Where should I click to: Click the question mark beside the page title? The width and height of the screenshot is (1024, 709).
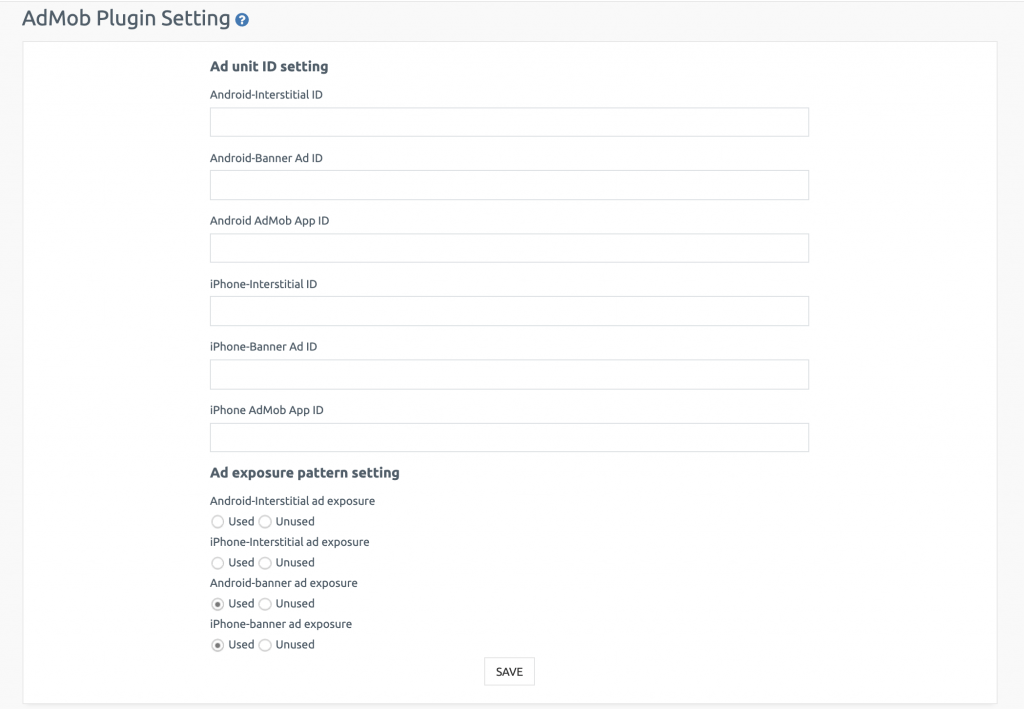[x=244, y=18]
